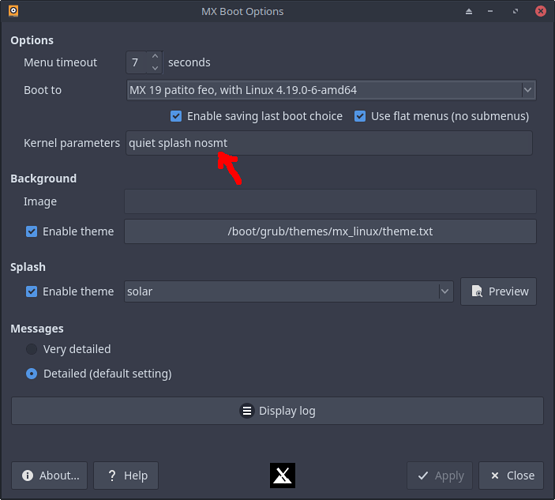Decrease menu timeout with down arrow

(155, 68)
